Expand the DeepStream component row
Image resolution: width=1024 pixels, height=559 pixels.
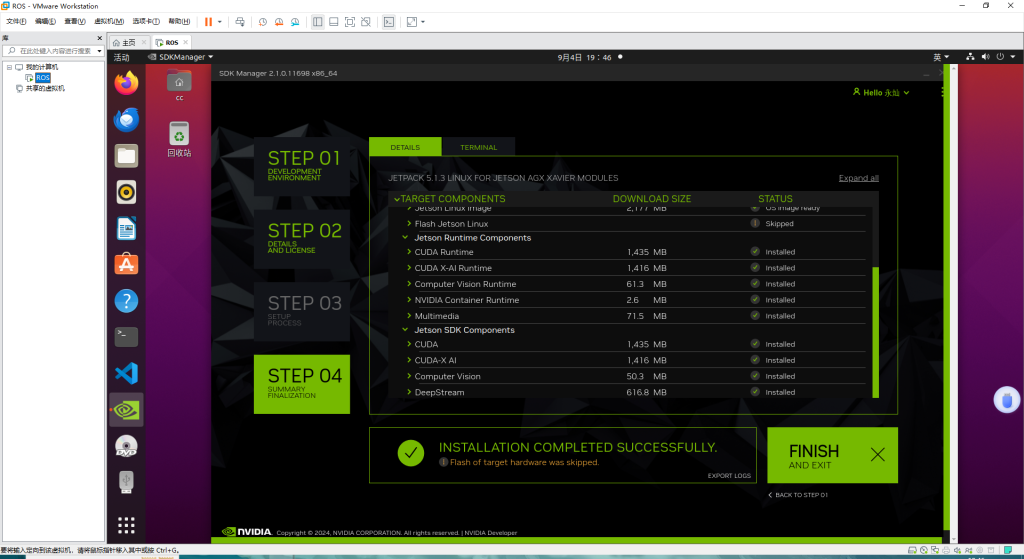point(410,393)
